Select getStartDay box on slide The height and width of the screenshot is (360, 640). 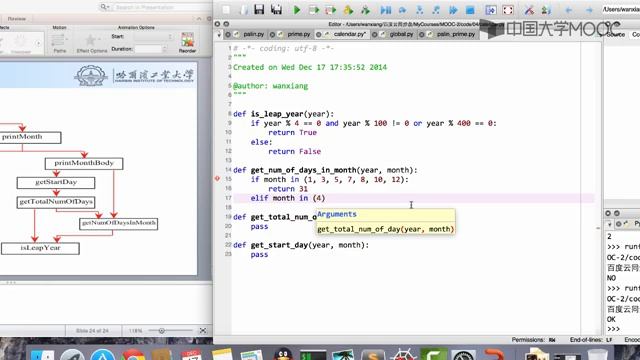(x=56, y=182)
